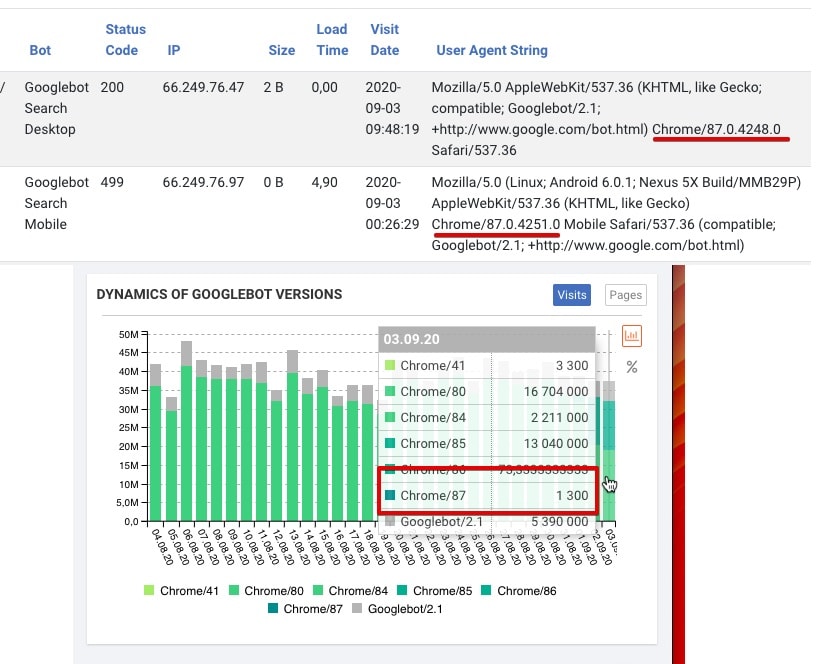Image resolution: width=819 pixels, height=664 pixels.
Task: Select IP address 66.249.76.97
Action: click(203, 182)
